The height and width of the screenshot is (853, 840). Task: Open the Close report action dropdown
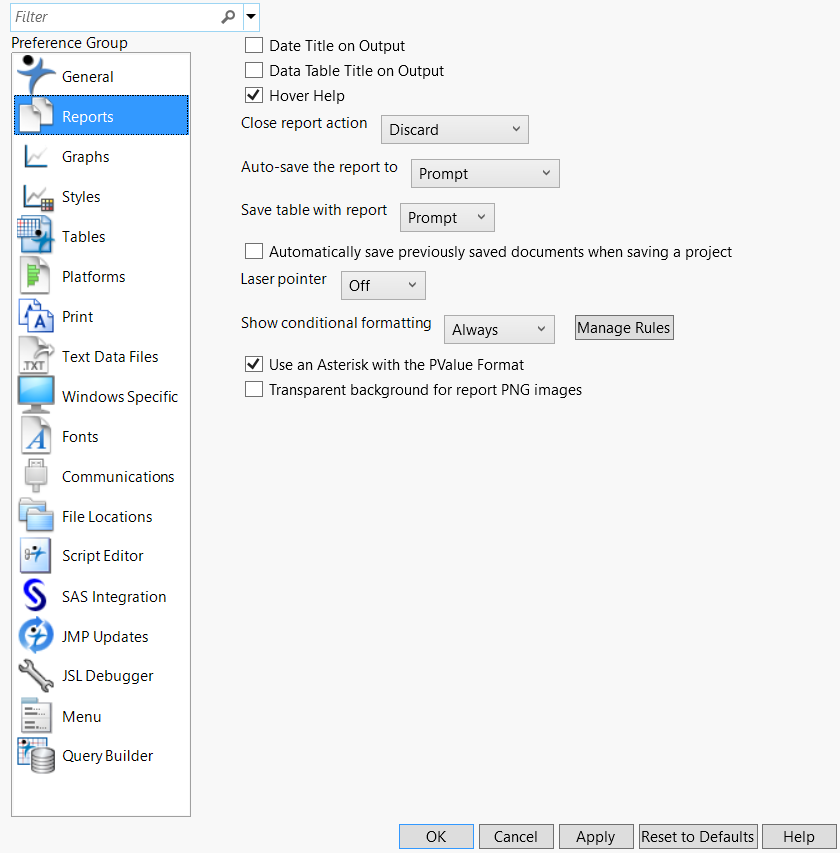tap(454, 129)
